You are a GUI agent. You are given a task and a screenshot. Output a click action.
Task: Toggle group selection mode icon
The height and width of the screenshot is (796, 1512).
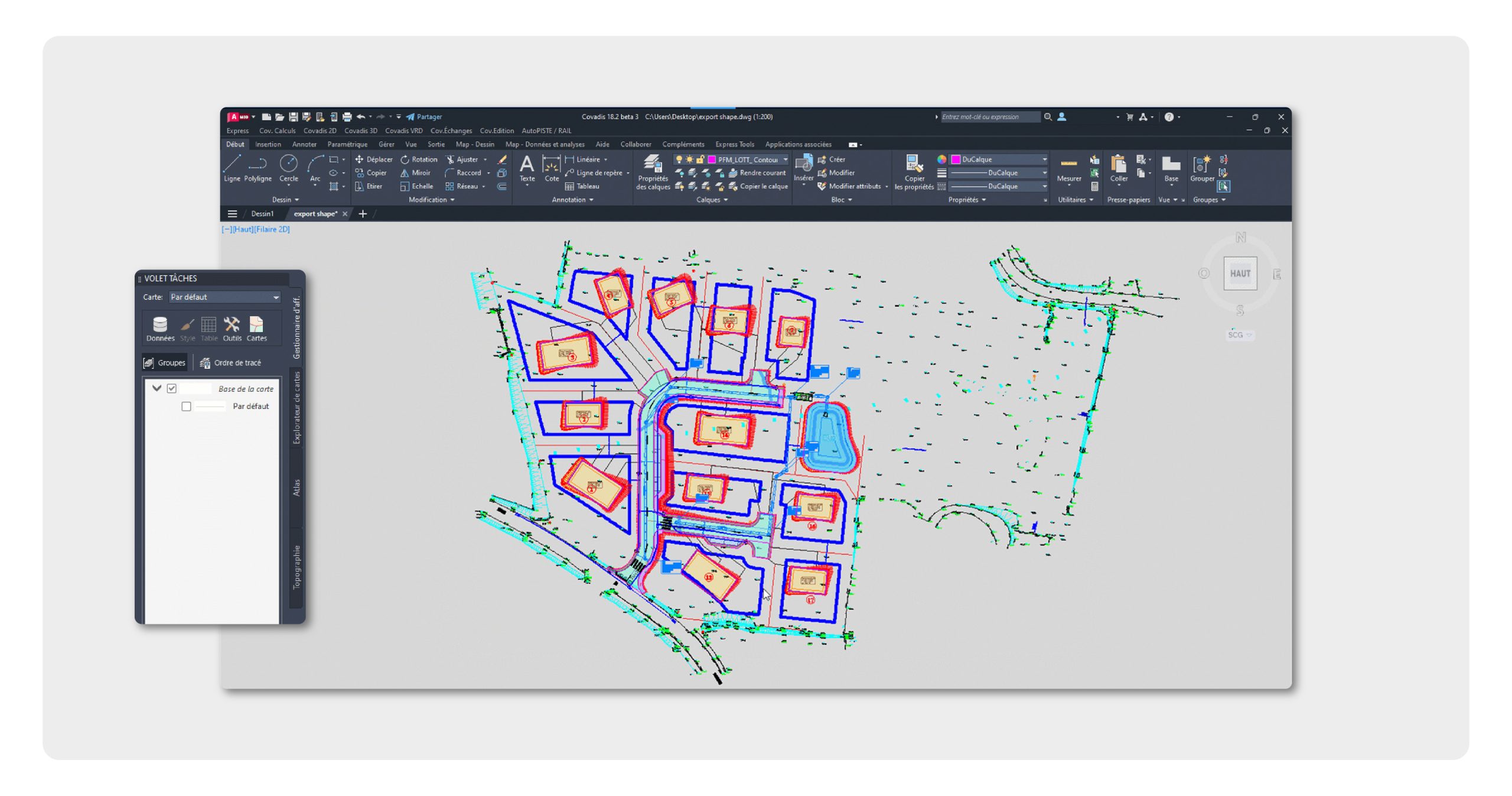[x=1223, y=187]
